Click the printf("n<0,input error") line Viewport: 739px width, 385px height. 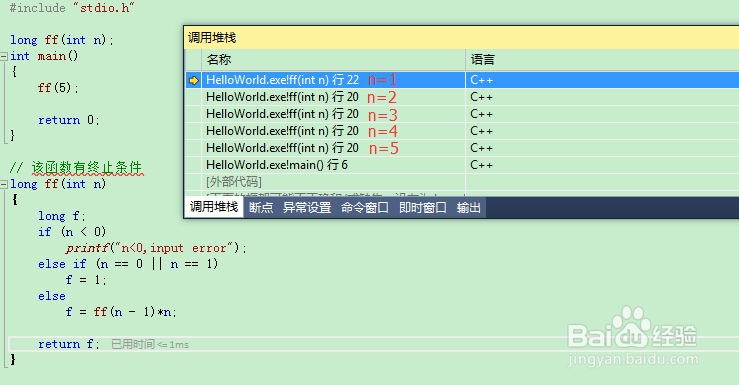(156, 248)
